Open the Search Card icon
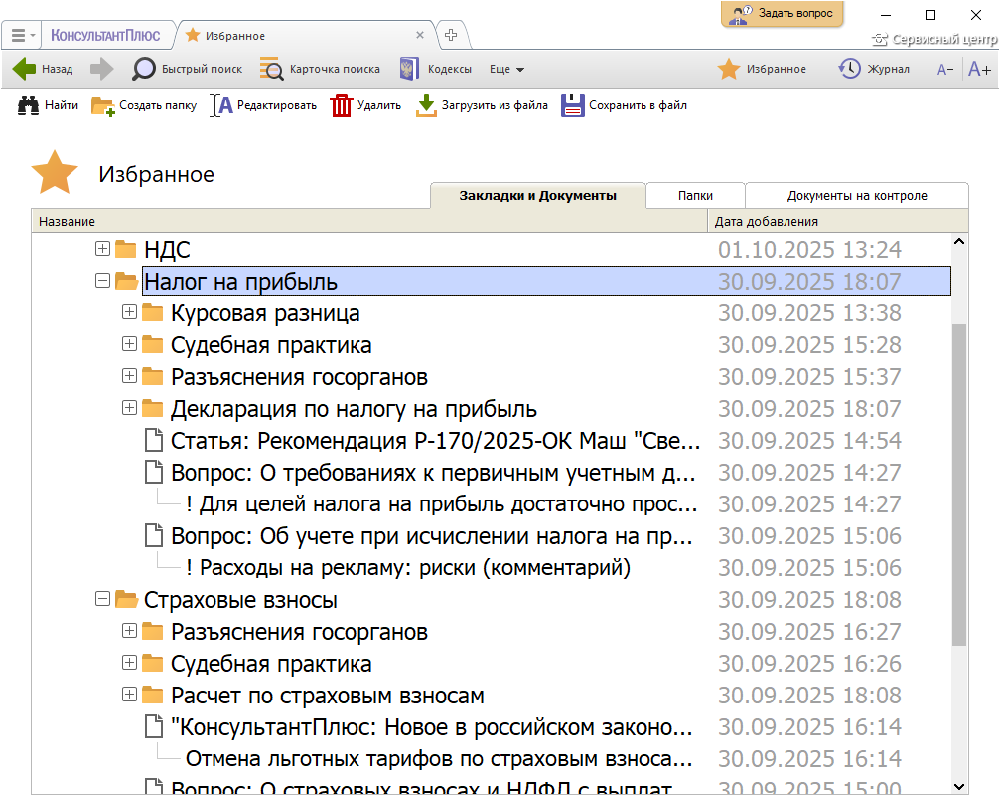 pos(271,69)
